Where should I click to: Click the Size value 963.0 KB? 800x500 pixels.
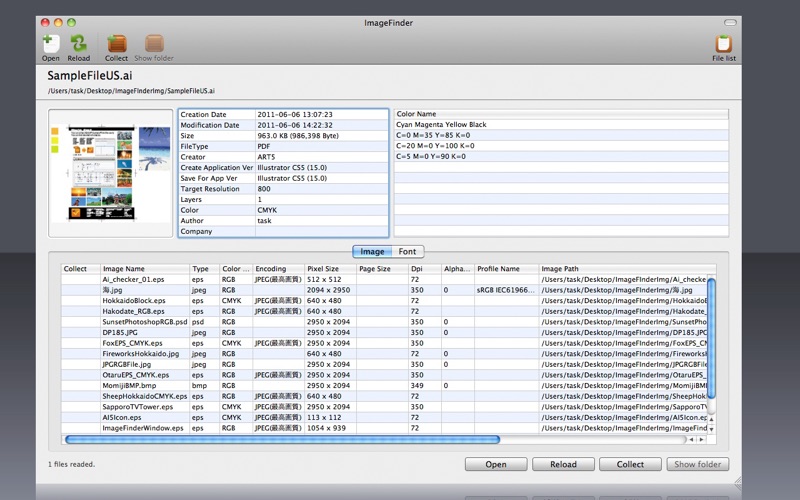coord(298,136)
